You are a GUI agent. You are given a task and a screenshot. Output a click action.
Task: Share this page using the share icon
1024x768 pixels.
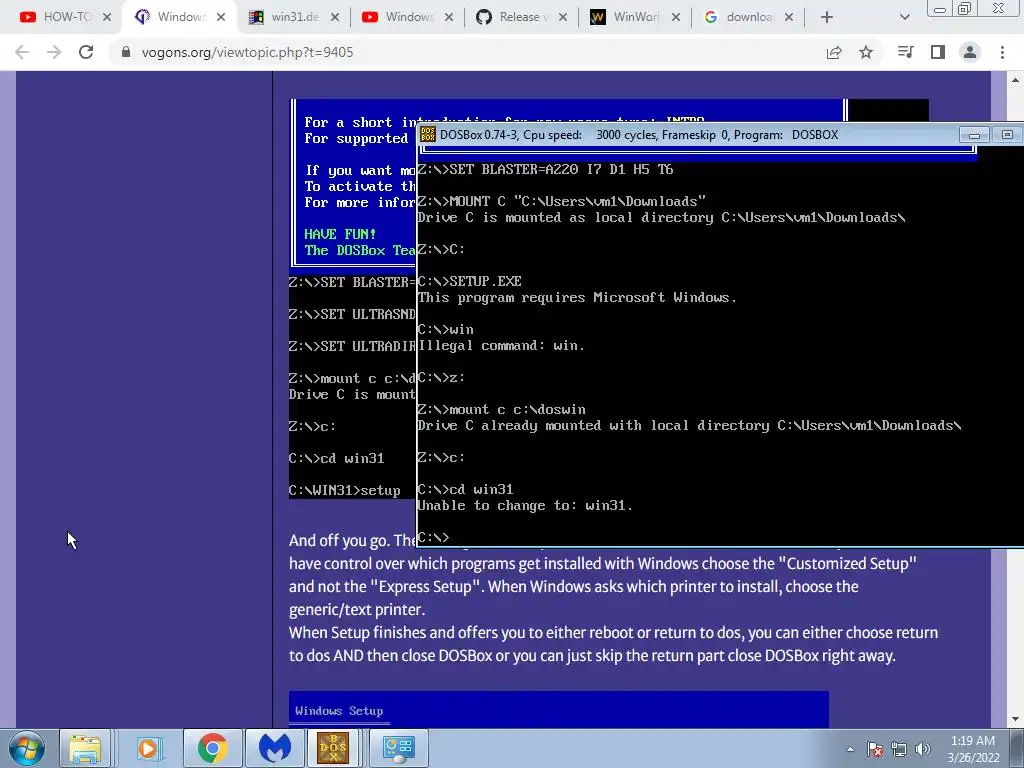(834, 52)
